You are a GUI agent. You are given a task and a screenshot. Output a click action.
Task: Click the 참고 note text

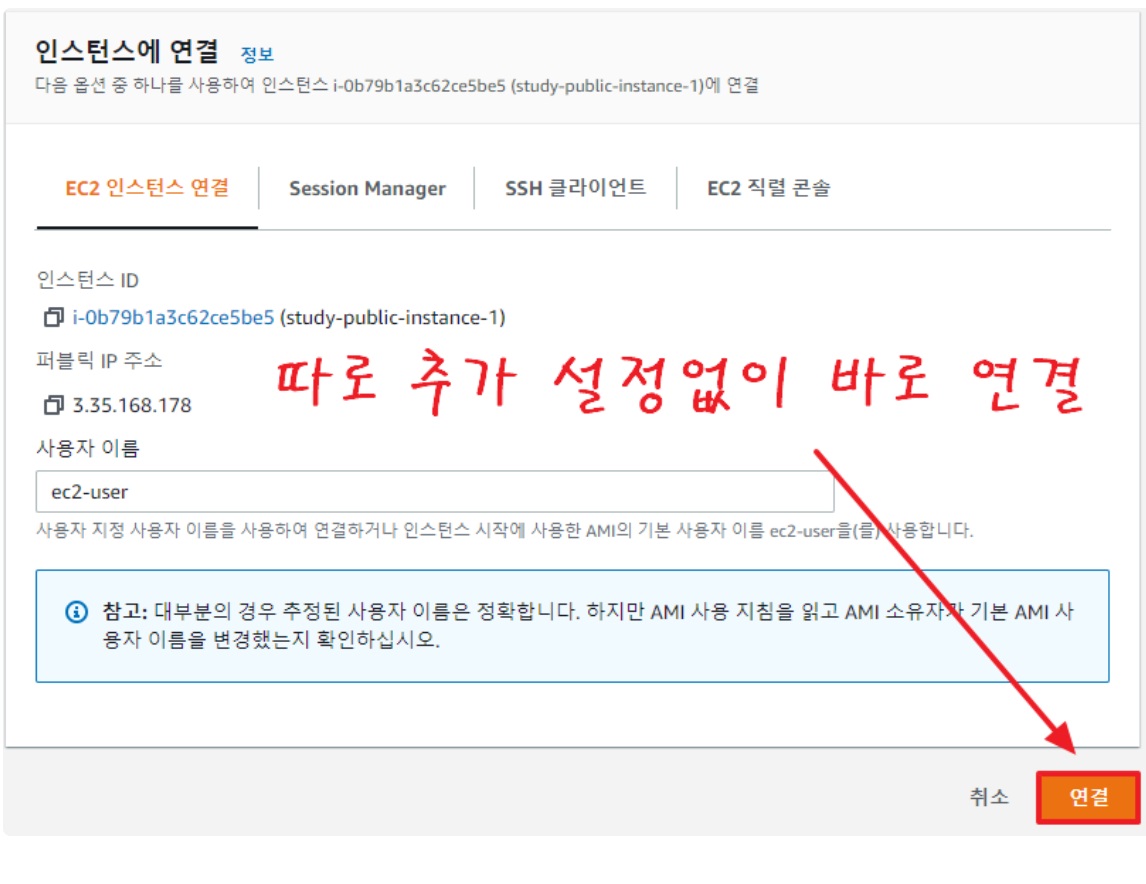(x=588, y=625)
